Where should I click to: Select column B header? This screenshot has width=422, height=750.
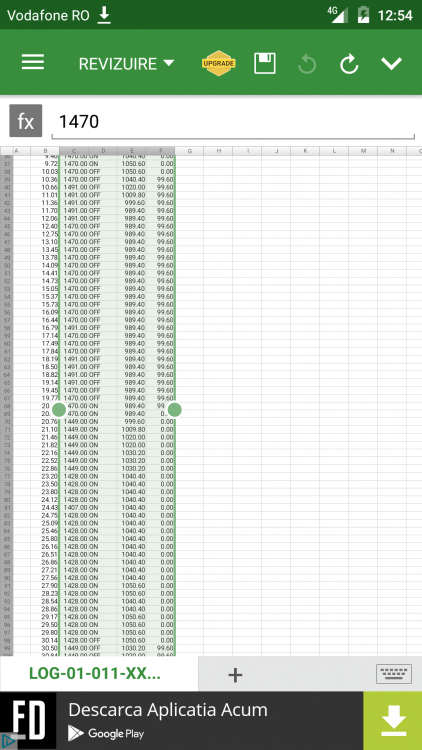[44, 151]
